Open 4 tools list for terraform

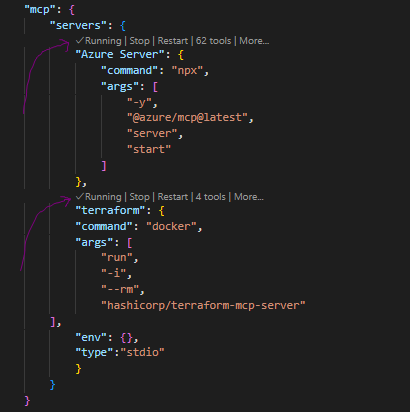(x=211, y=197)
